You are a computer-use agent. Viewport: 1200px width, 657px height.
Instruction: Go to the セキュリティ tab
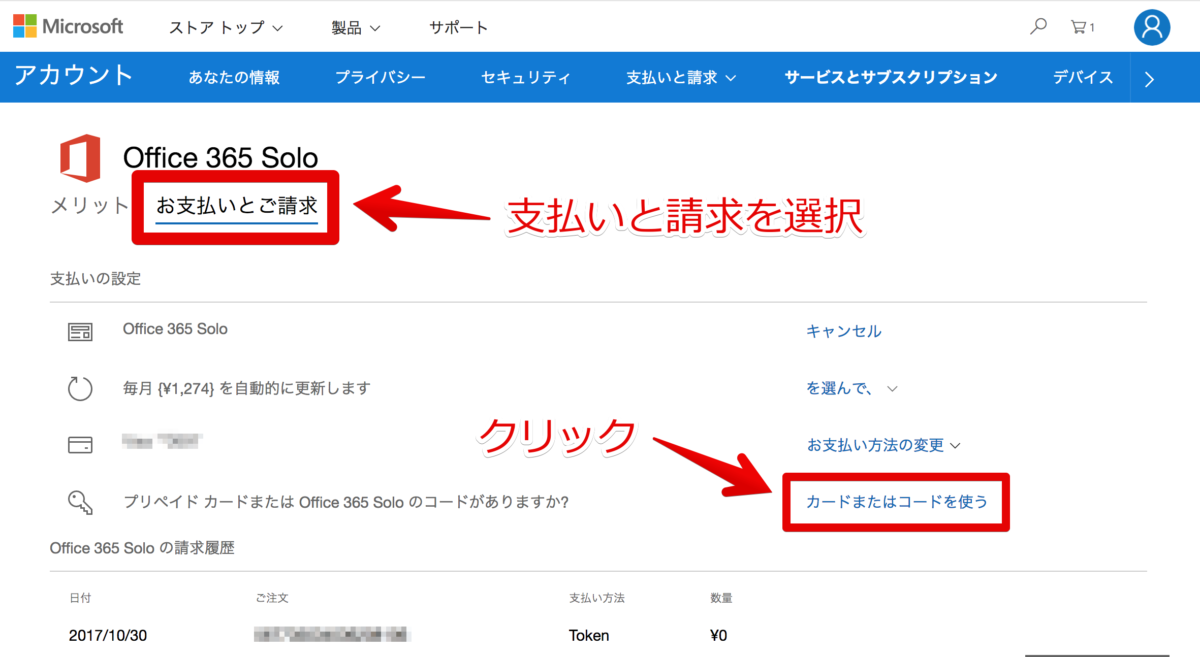[x=526, y=77]
